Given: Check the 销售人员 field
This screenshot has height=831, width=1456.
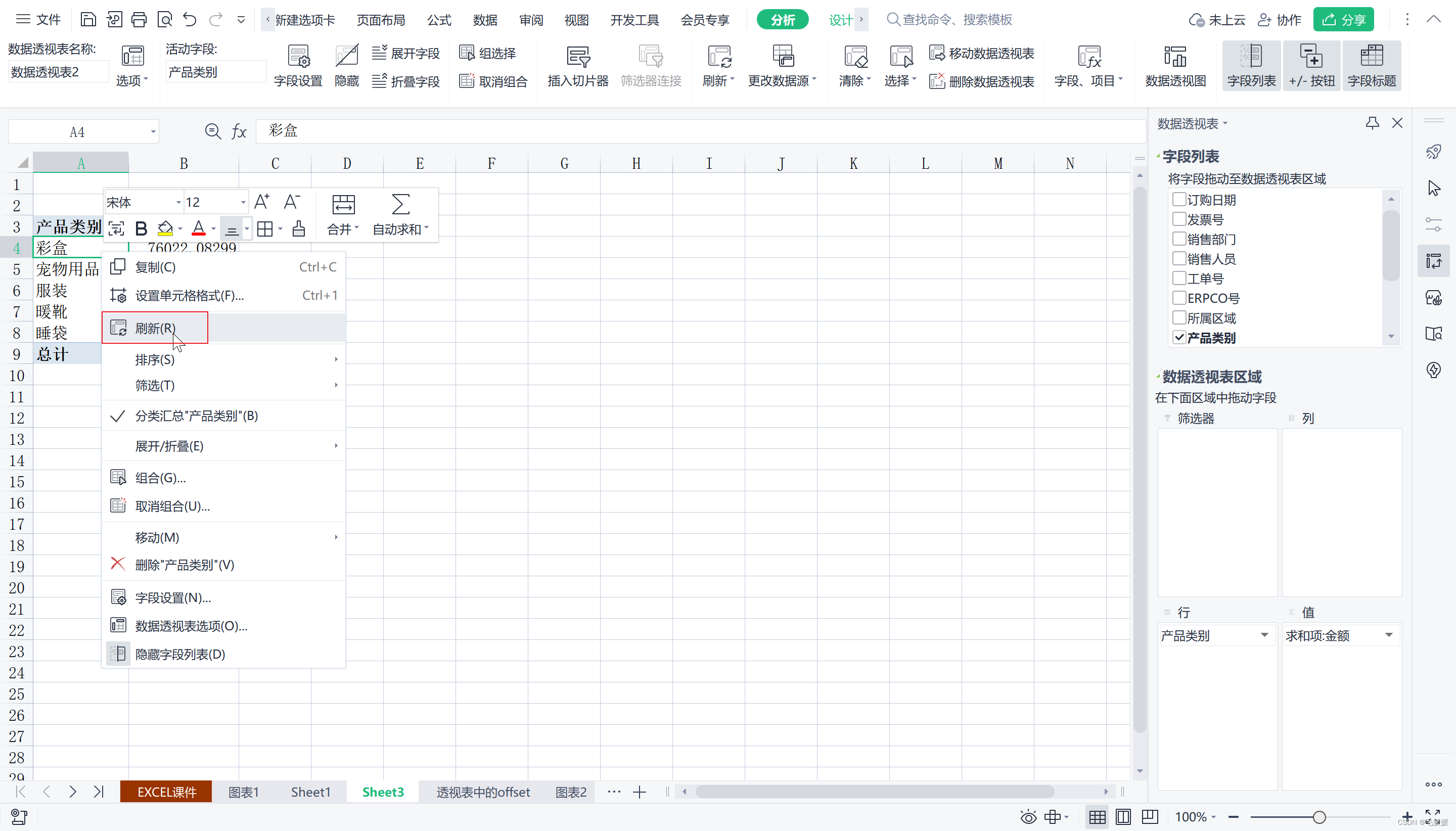Looking at the screenshot, I should tap(1179, 258).
